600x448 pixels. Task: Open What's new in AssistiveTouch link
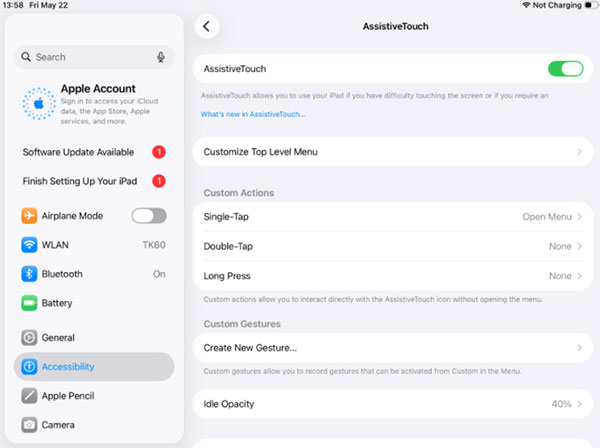tap(253, 114)
